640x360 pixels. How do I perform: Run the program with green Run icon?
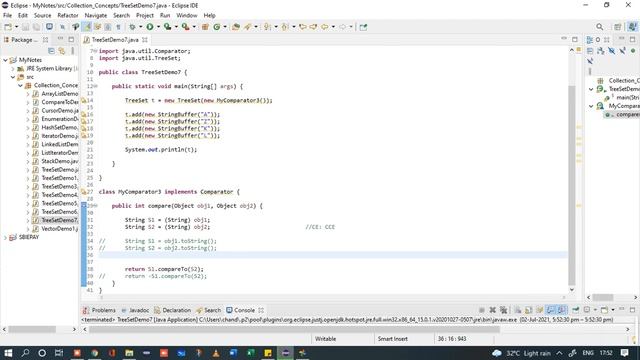pos(150,27)
